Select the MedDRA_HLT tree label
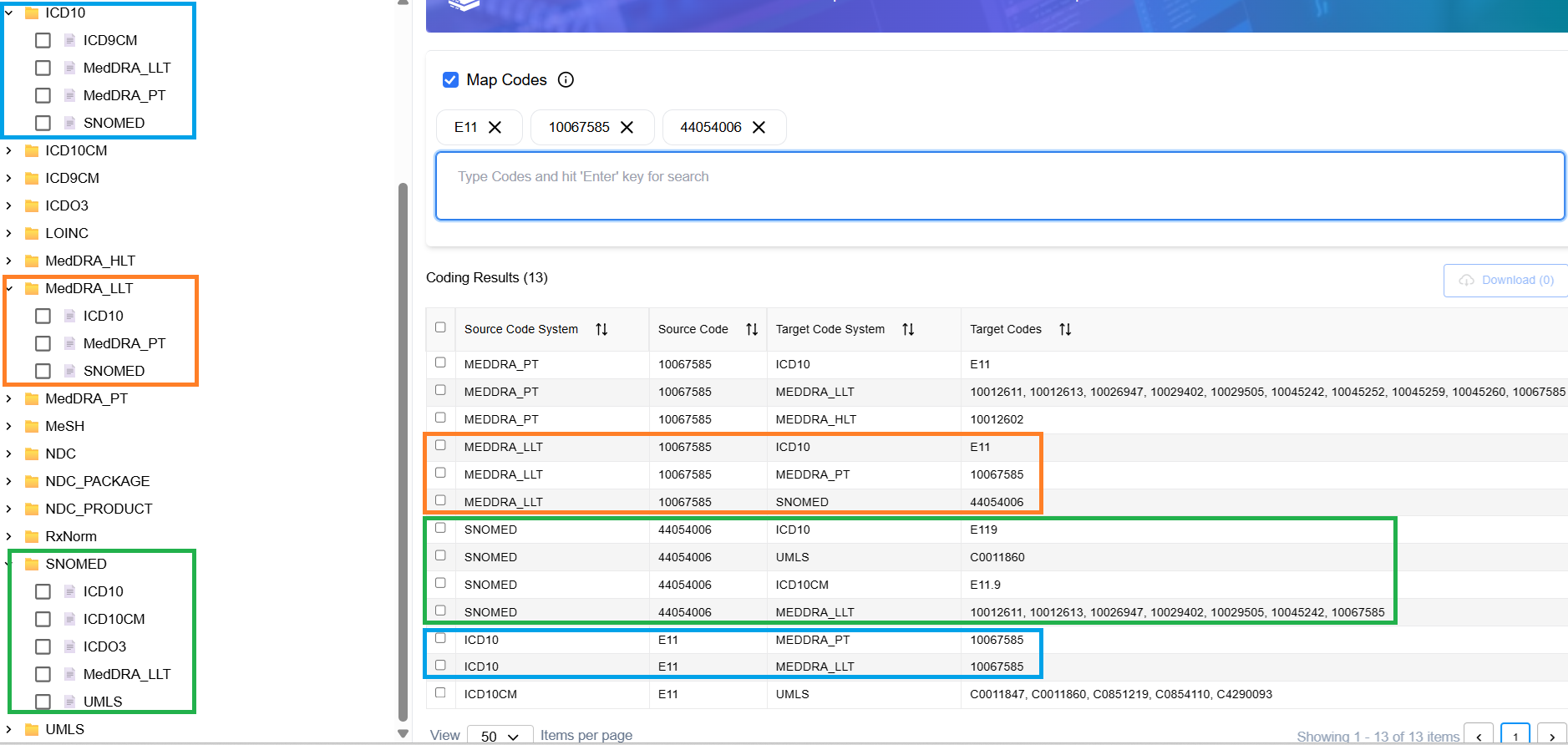 pos(90,261)
